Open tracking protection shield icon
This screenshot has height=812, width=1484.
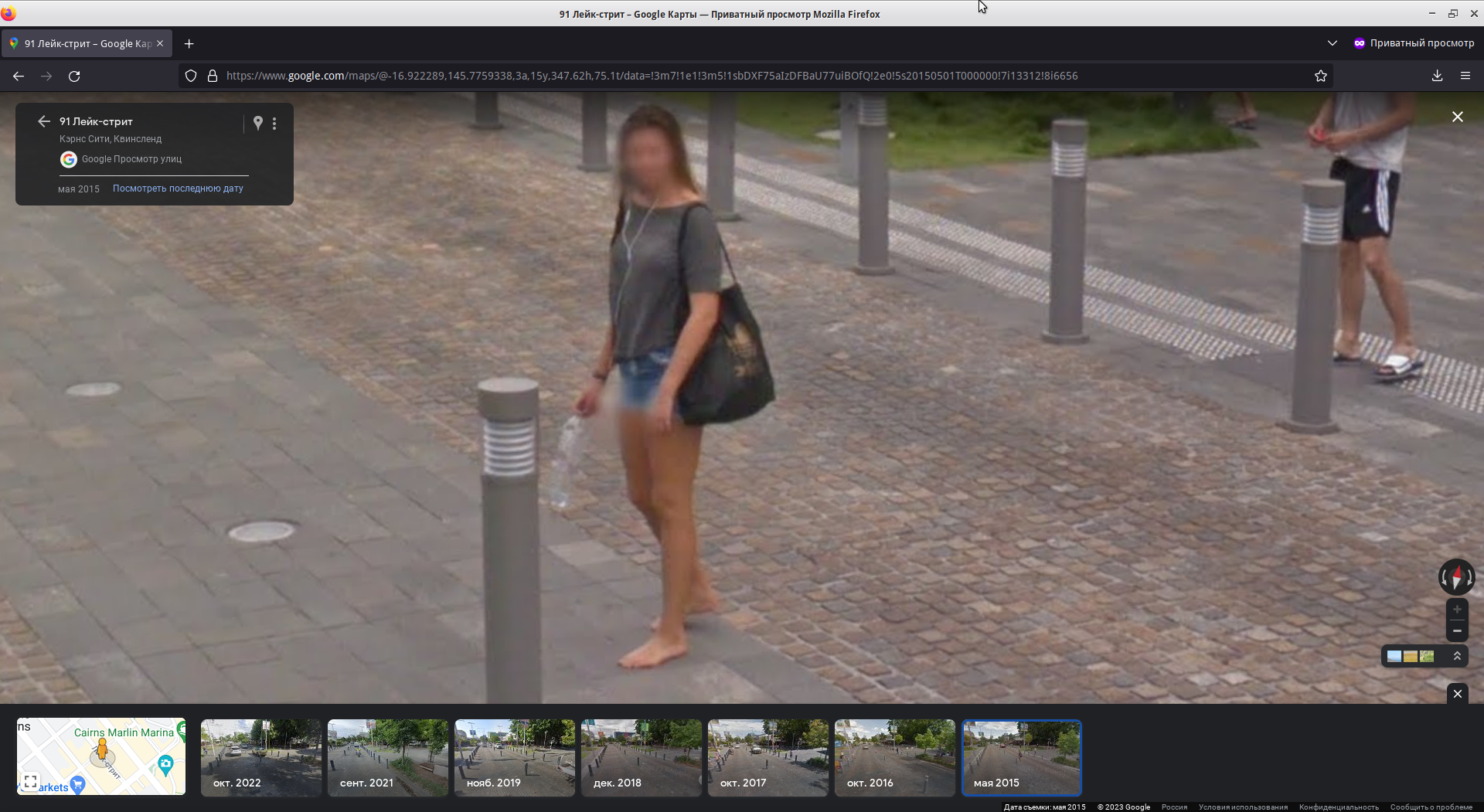[x=191, y=76]
